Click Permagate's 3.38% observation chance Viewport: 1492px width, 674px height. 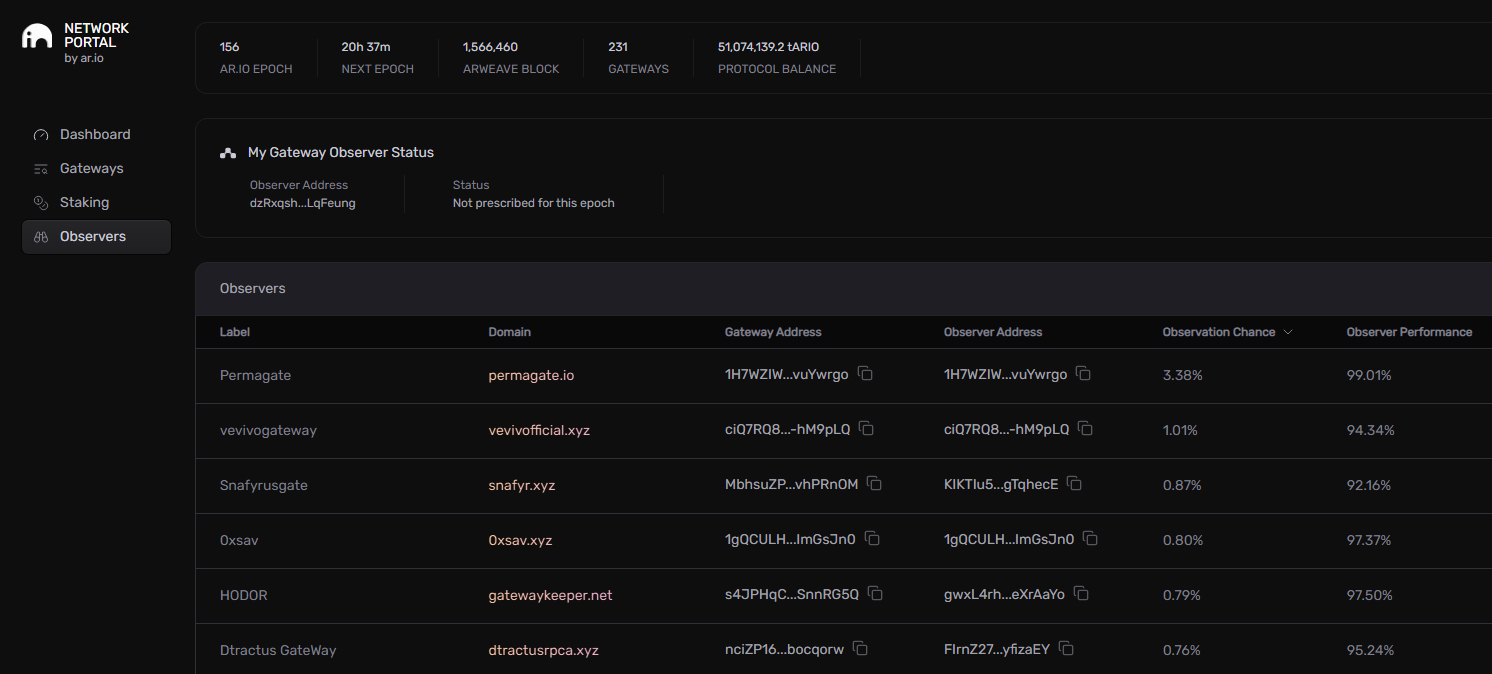[x=1182, y=375]
